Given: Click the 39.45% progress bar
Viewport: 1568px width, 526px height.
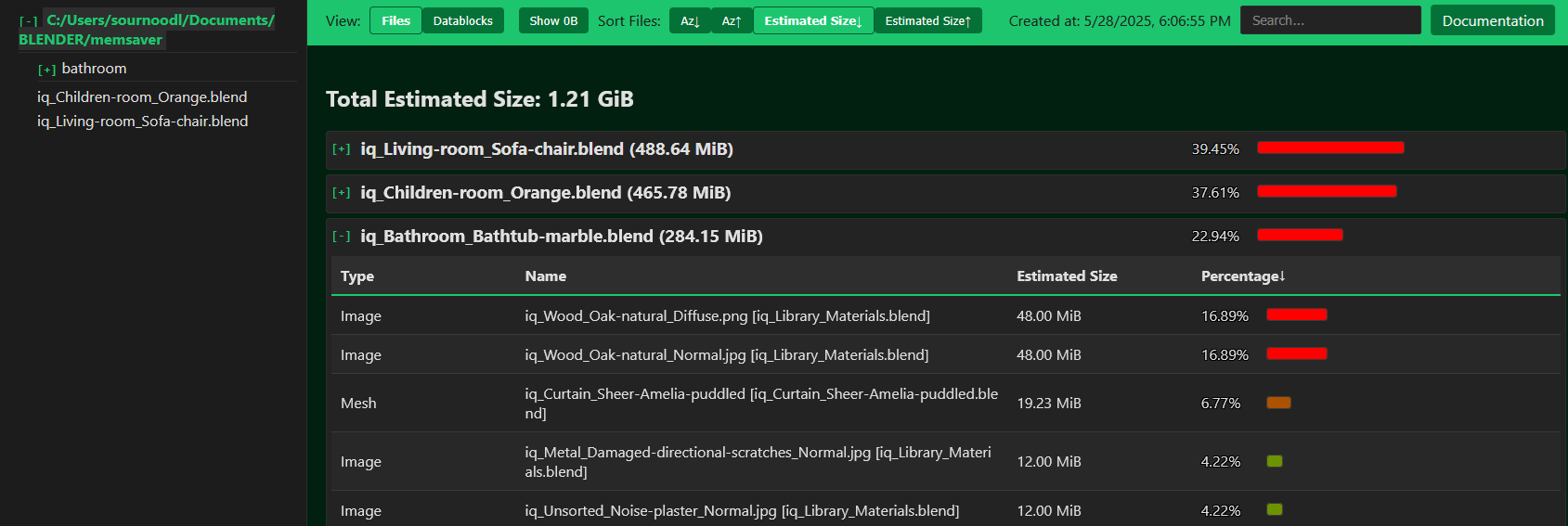Looking at the screenshot, I should click(1330, 148).
